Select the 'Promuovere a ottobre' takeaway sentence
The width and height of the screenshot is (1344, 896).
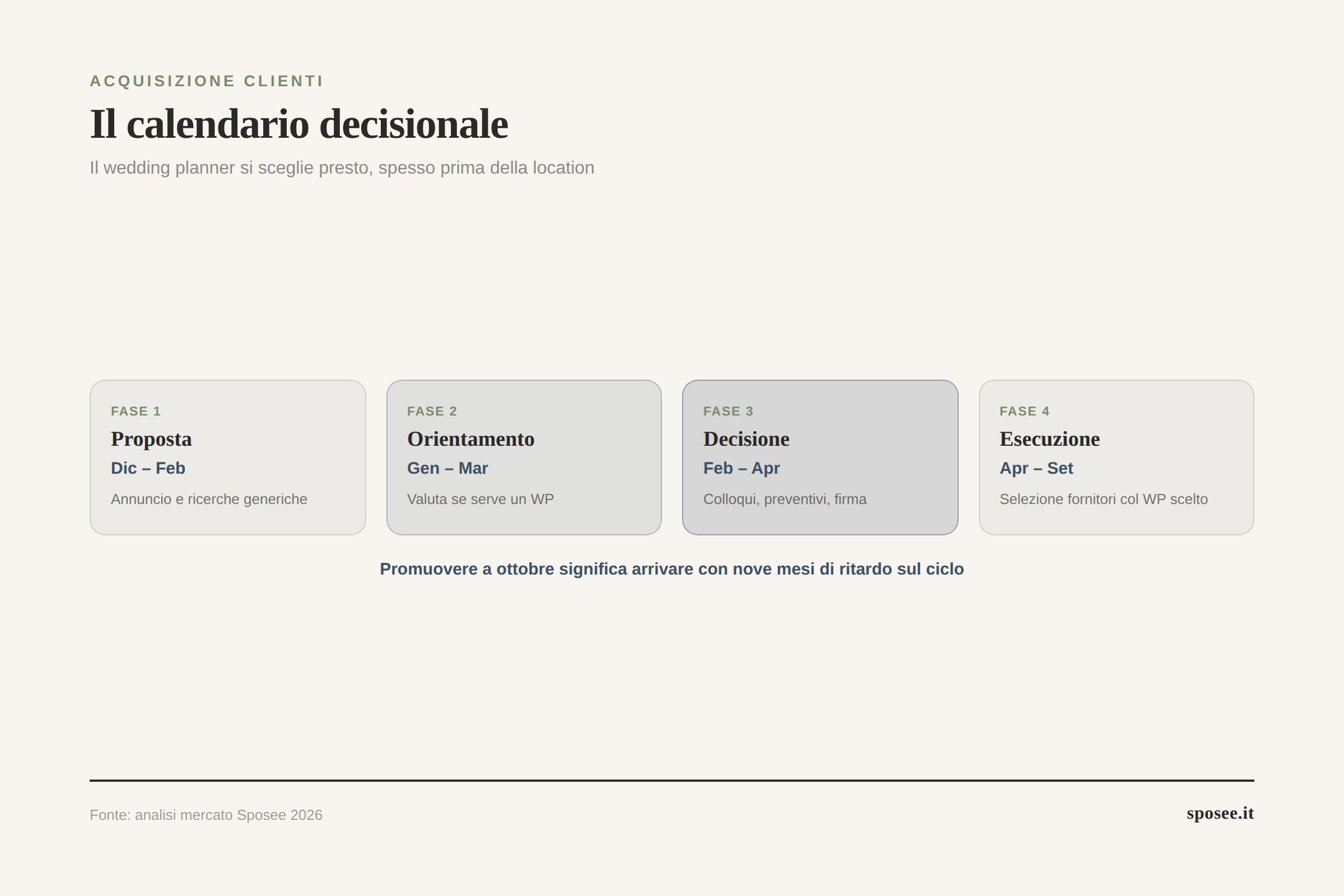pos(672,569)
